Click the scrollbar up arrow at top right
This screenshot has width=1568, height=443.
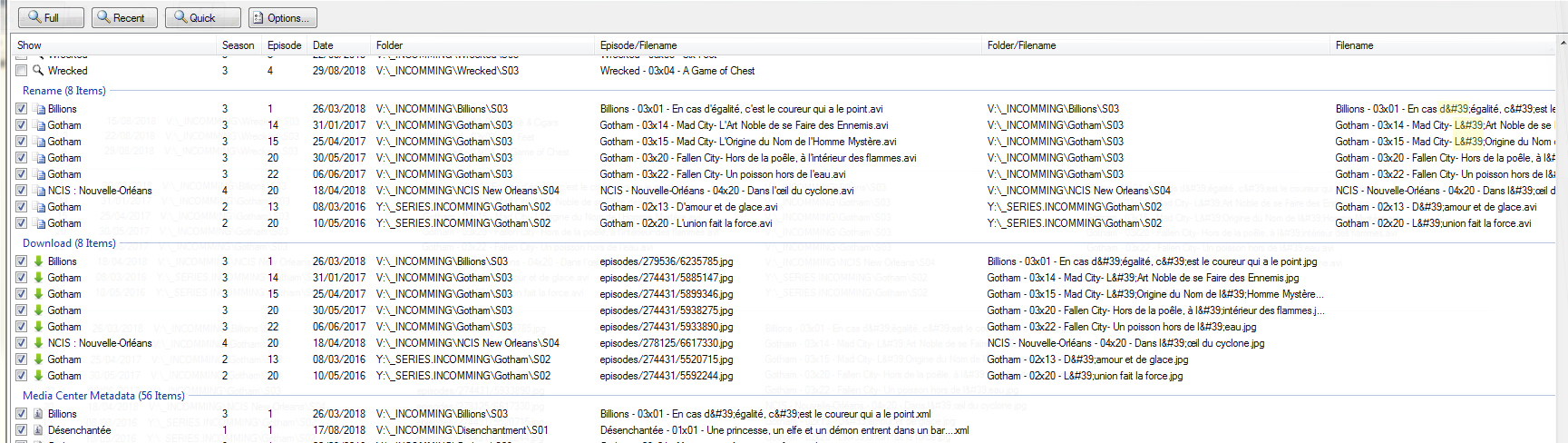pyautogui.click(x=1563, y=43)
